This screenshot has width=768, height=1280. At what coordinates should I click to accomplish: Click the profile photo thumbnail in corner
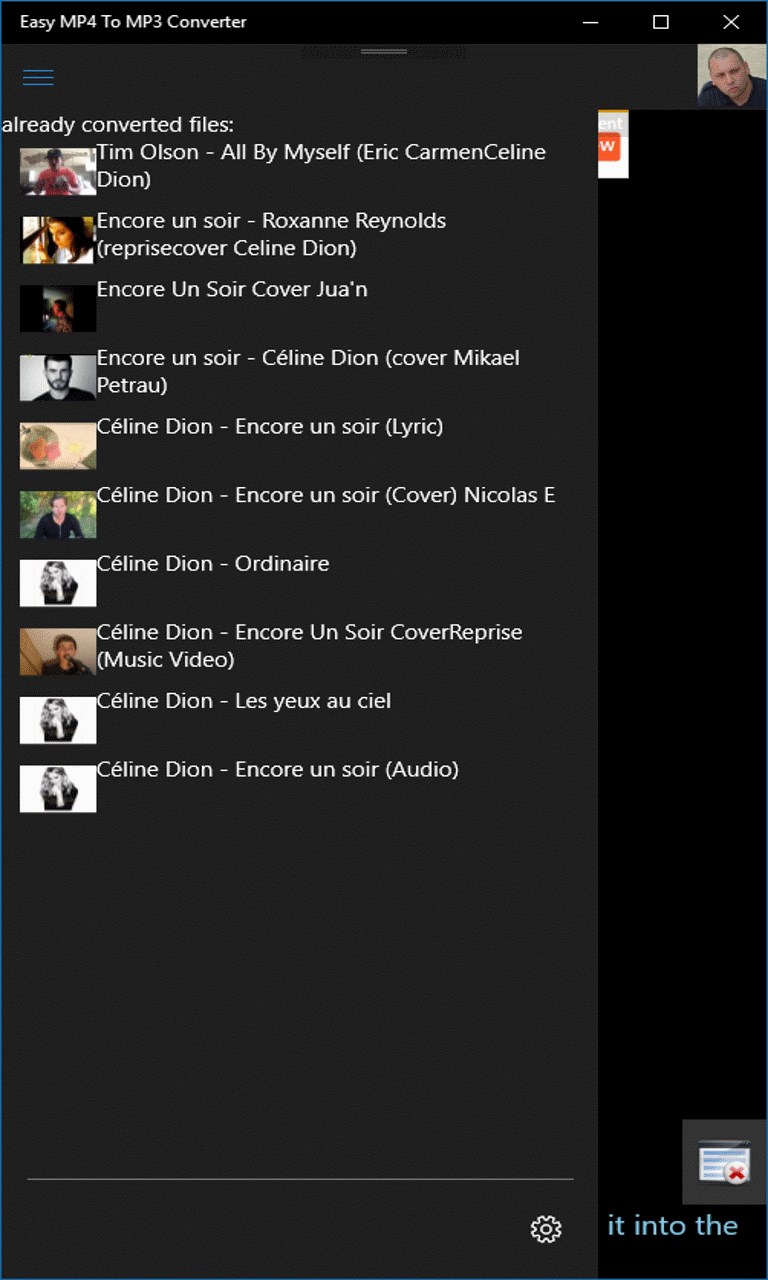point(732,76)
